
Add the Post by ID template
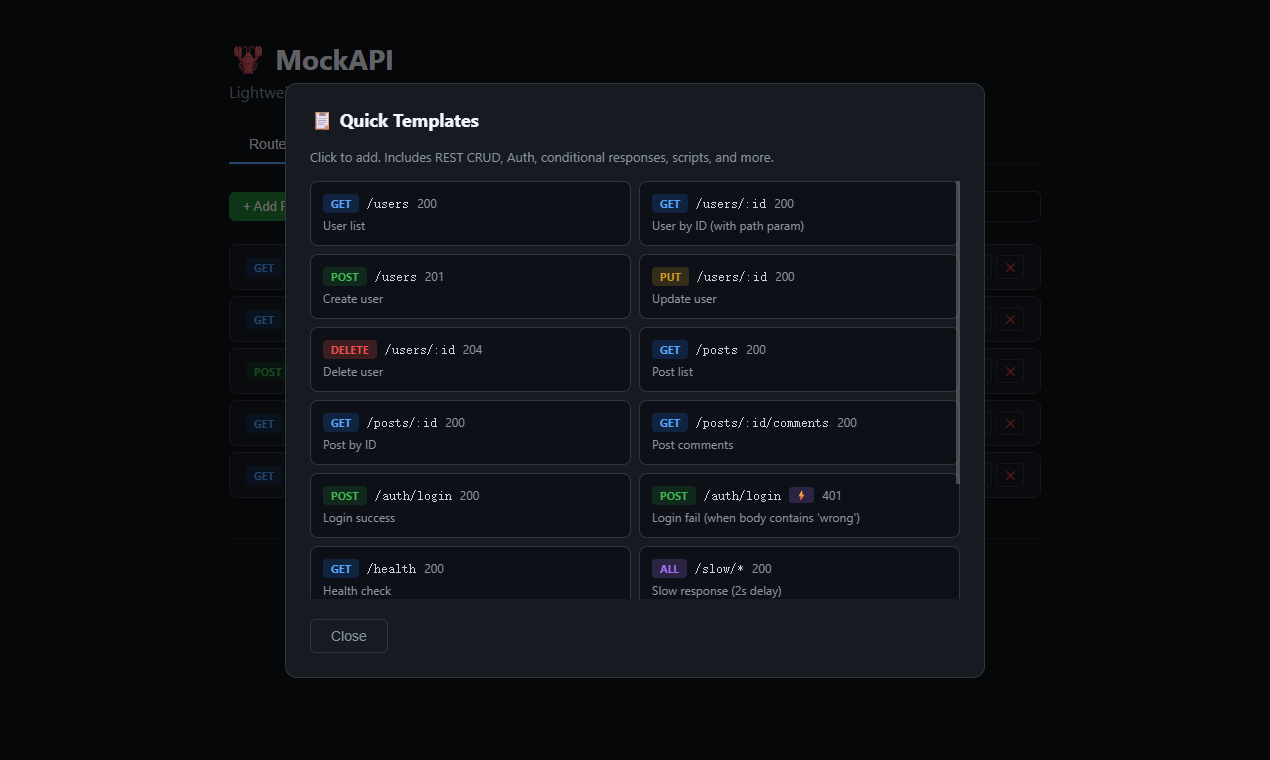pyautogui.click(x=470, y=432)
